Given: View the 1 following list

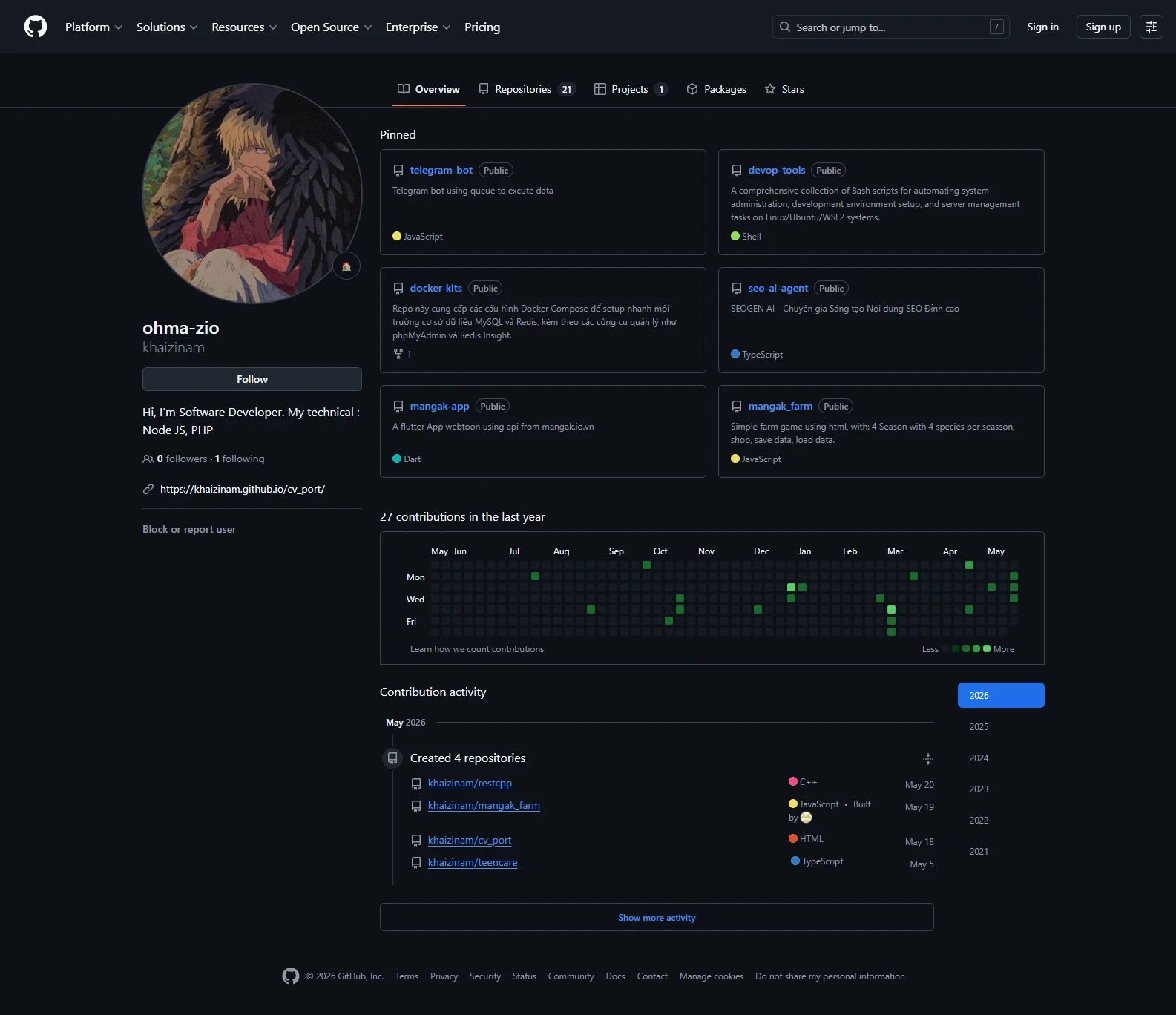Looking at the screenshot, I should pyautogui.click(x=240, y=459).
